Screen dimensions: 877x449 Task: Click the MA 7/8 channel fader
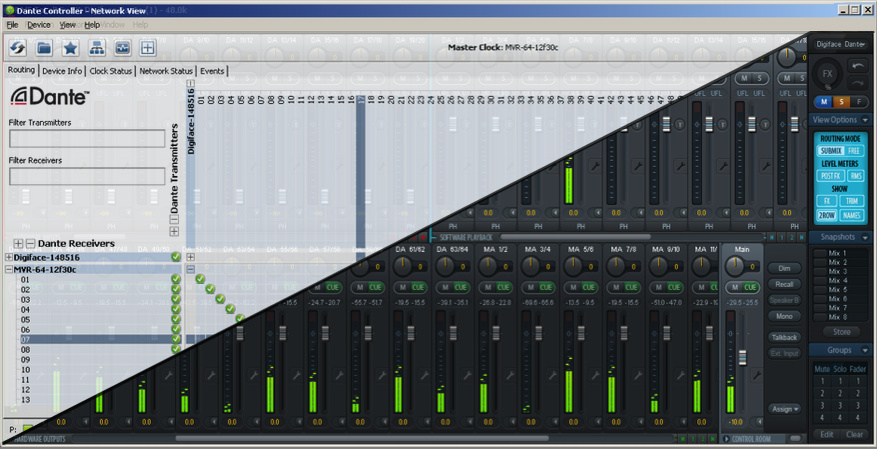tap(624, 333)
